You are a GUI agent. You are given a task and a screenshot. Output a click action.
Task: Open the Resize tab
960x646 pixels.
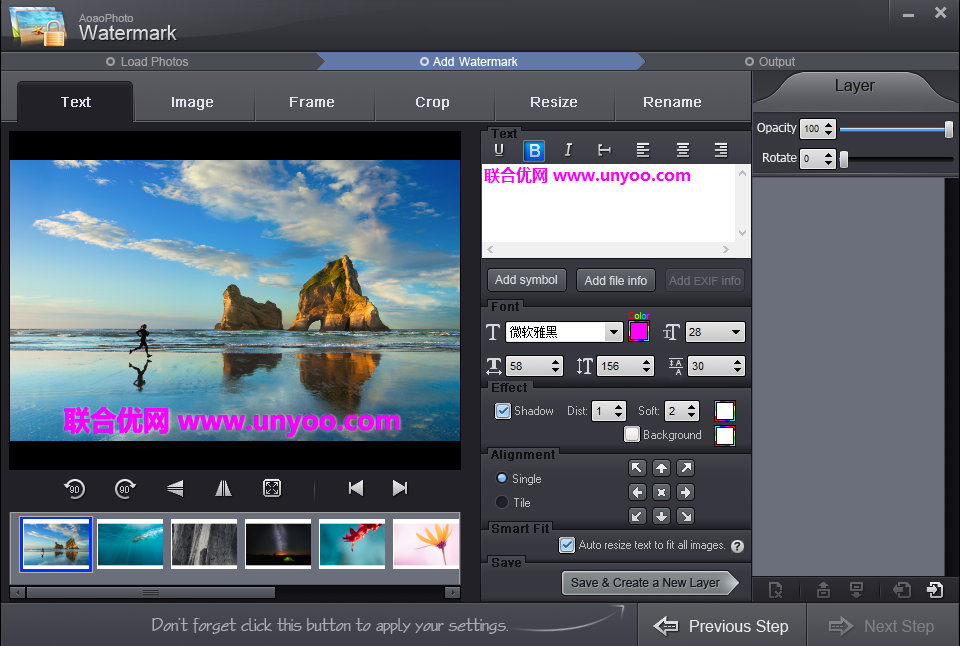point(553,102)
